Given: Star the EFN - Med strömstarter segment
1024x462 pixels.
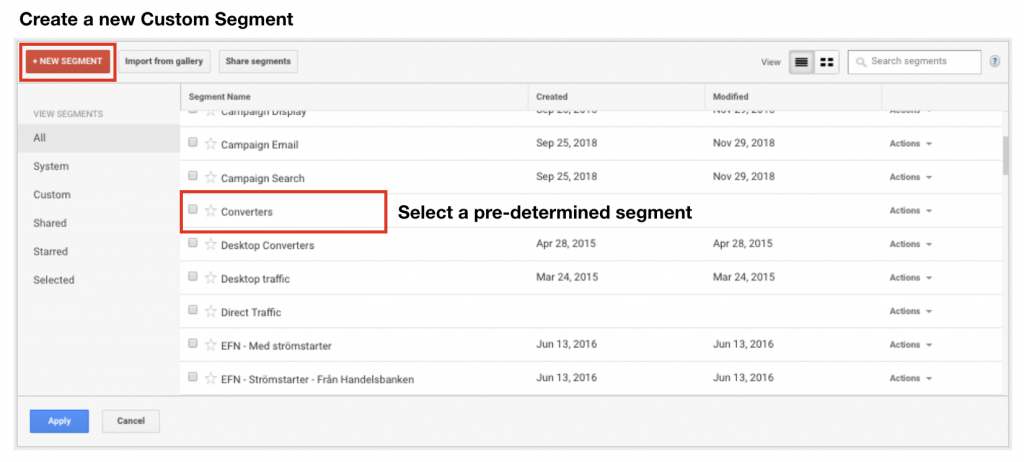Looking at the screenshot, I should point(210,345).
